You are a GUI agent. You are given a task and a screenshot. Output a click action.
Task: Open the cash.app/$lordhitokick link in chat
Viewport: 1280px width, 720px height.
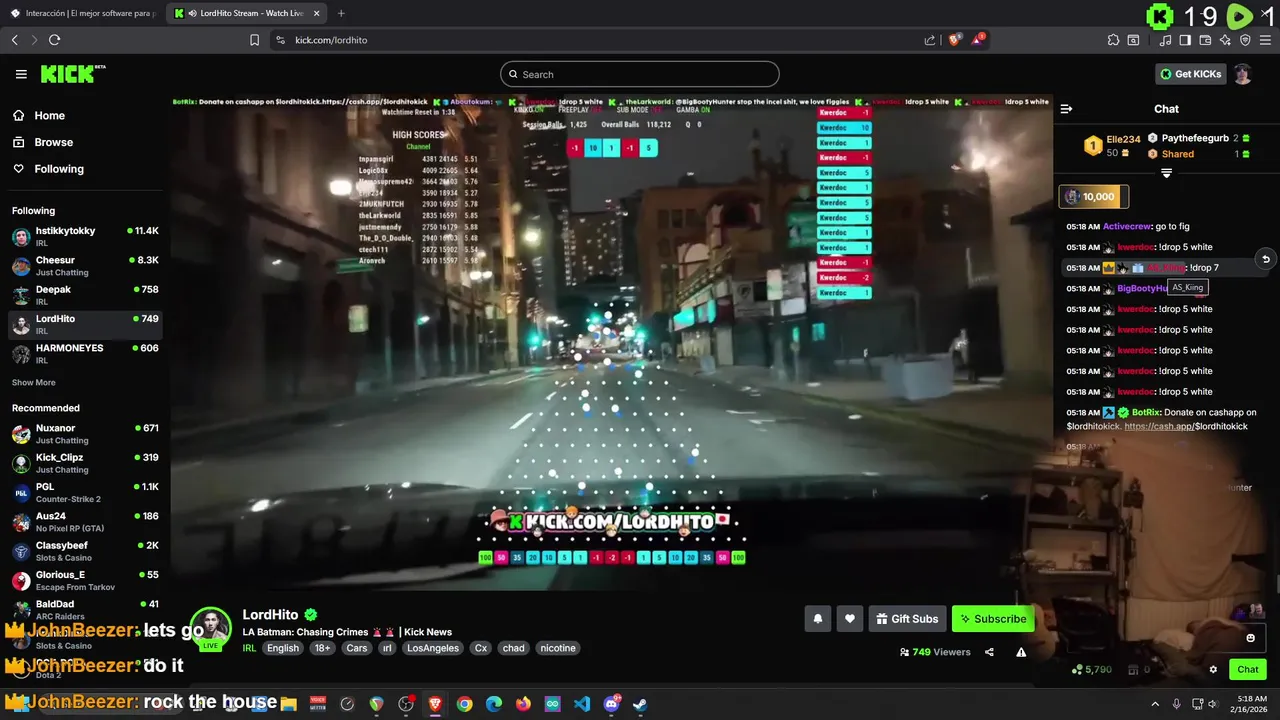click(1186, 426)
